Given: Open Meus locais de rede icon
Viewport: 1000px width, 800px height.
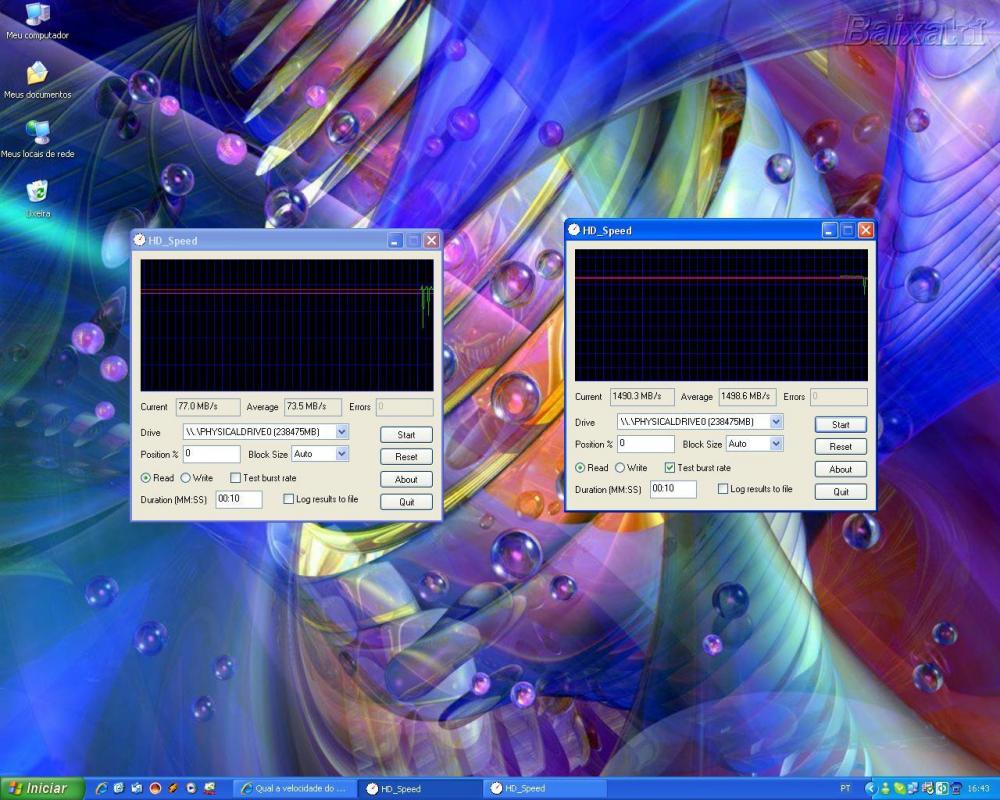Looking at the screenshot, I should click(x=37, y=133).
